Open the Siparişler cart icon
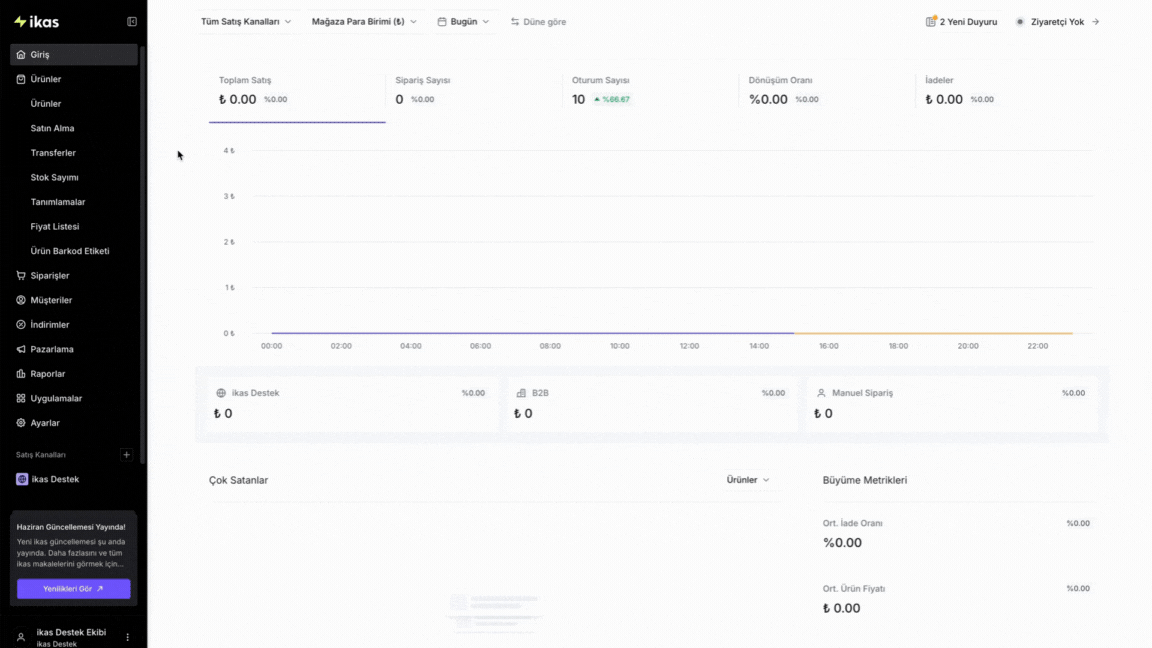Viewport: 1152px width, 648px height. click(x=21, y=276)
